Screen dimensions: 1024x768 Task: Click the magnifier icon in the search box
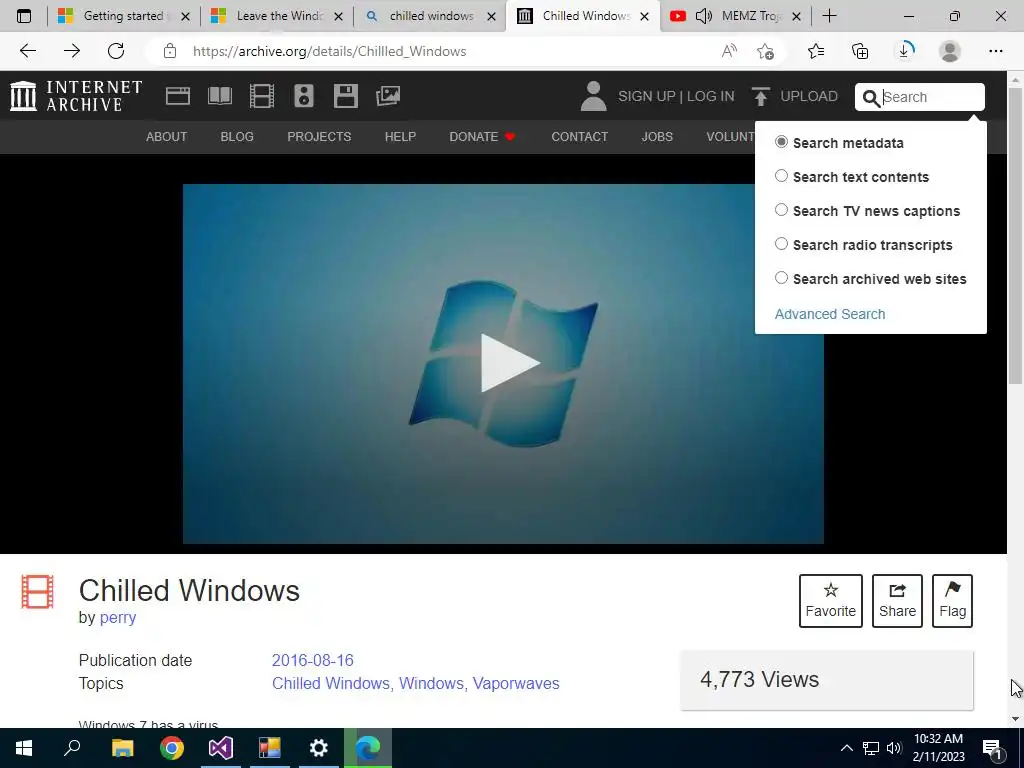(871, 97)
